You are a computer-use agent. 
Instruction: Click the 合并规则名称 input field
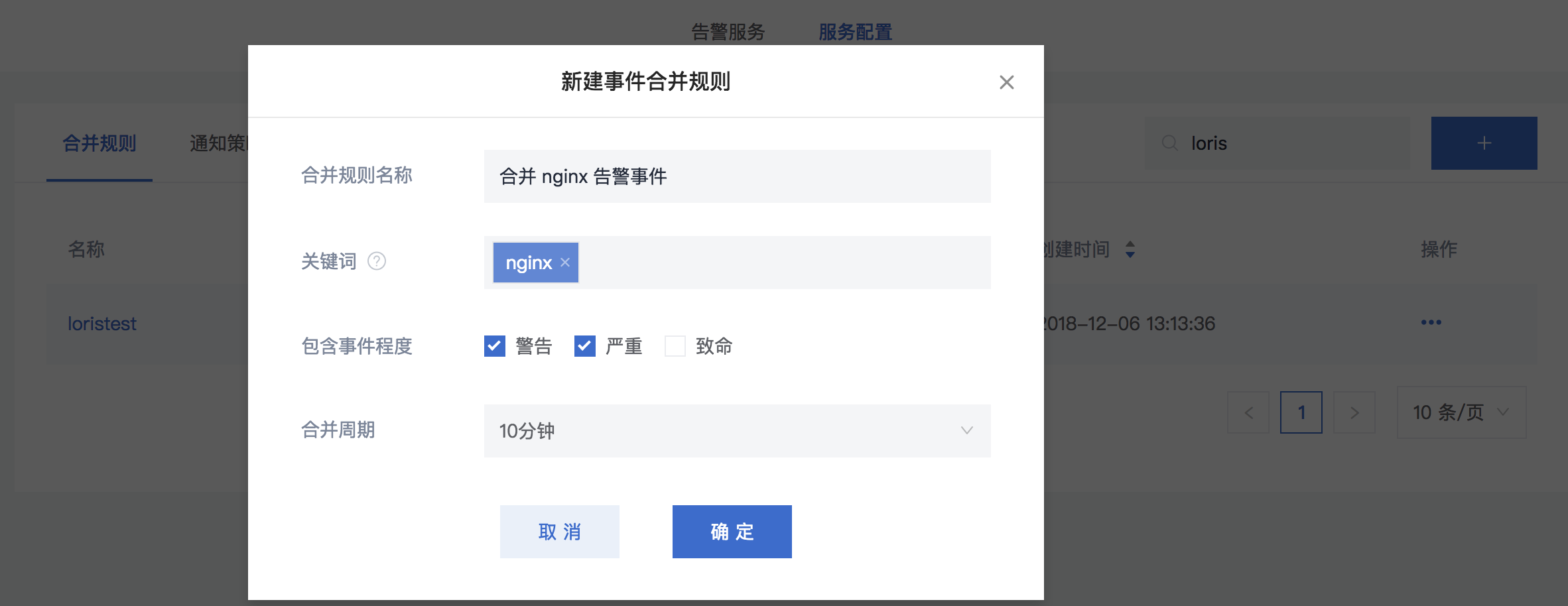point(738,176)
